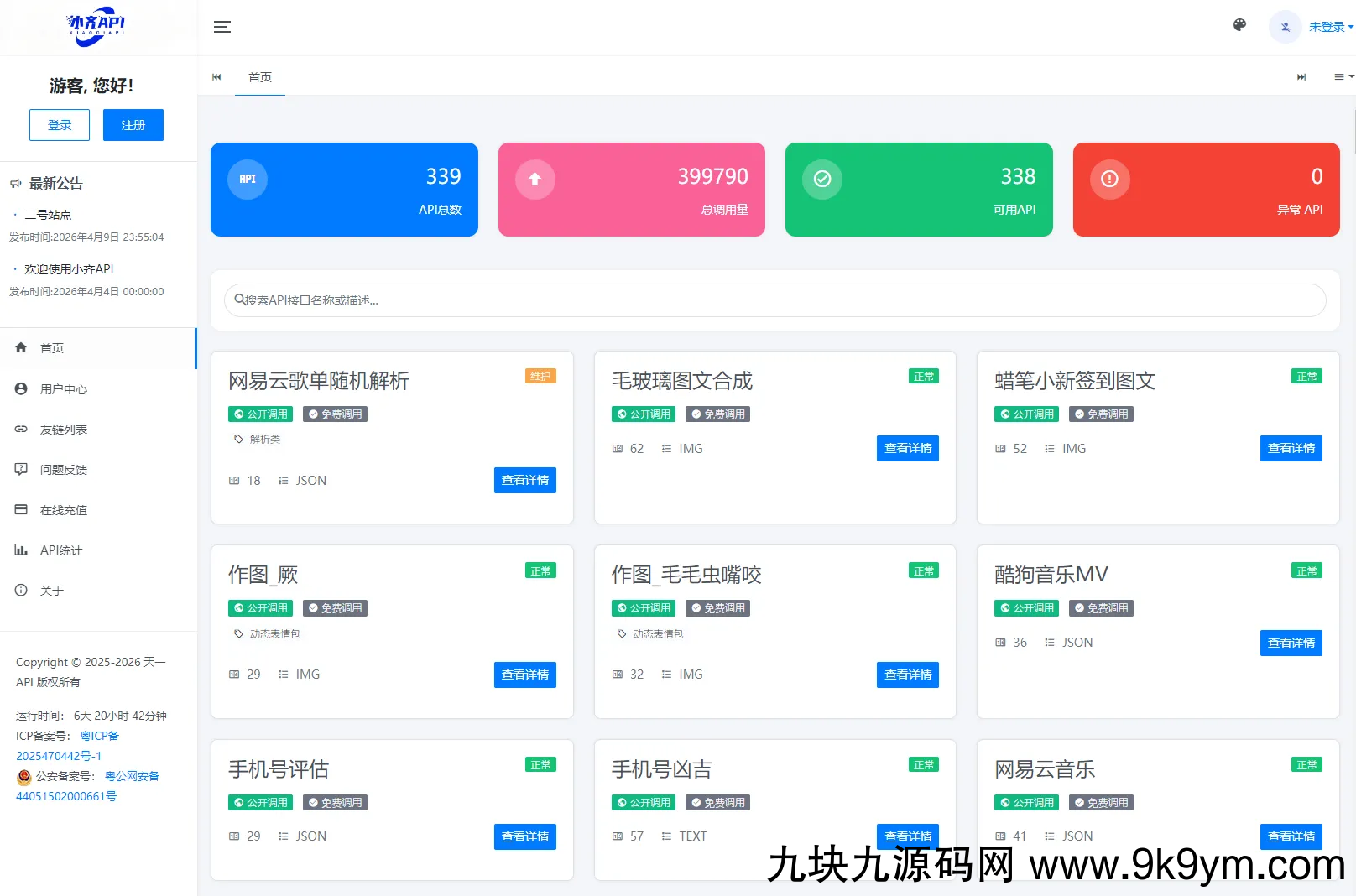
Task: Click the blue 注册 button
Action: click(x=133, y=125)
